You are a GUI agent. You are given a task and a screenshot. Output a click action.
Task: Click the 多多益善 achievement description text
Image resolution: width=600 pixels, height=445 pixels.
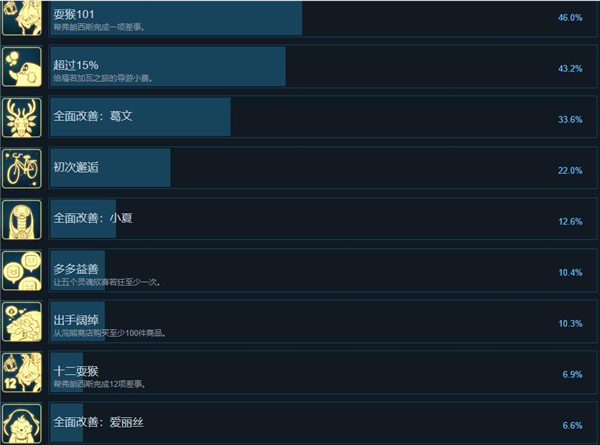(107, 282)
